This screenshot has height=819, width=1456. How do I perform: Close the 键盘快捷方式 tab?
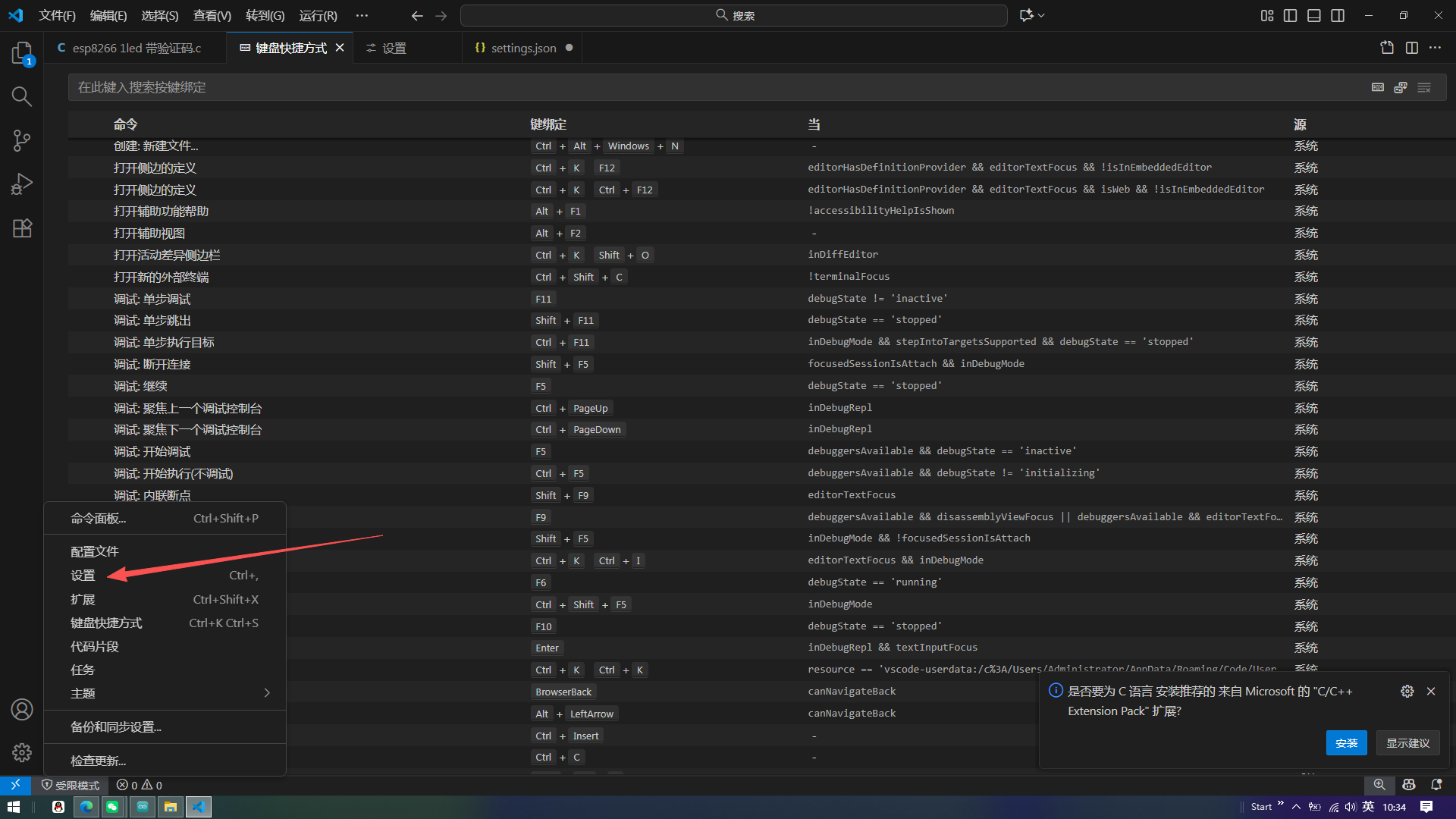point(340,48)
